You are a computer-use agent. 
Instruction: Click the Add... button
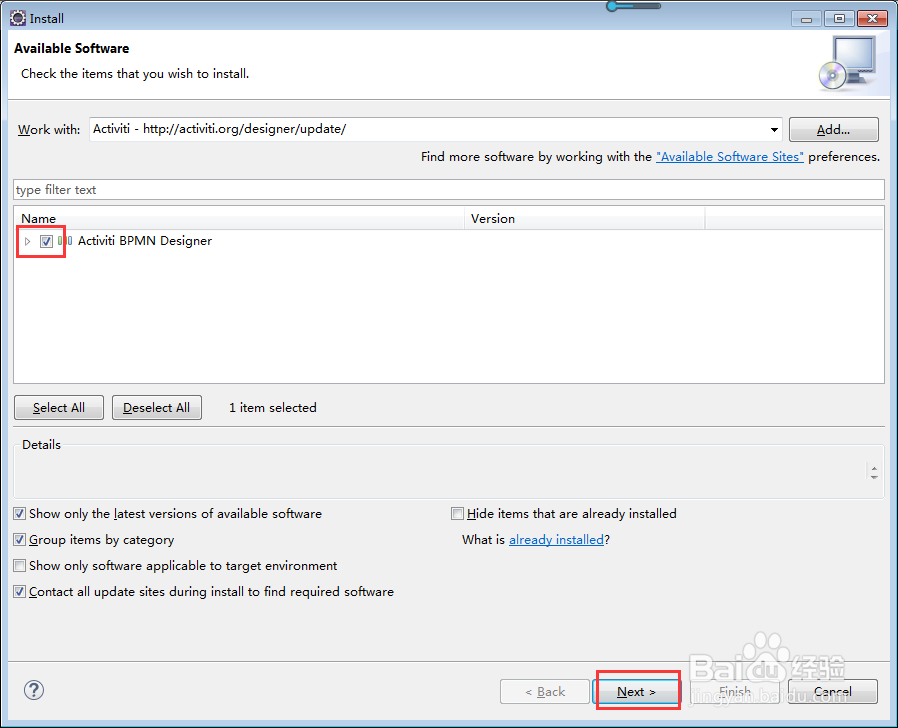pyautogui.click(x=833, y=129)
